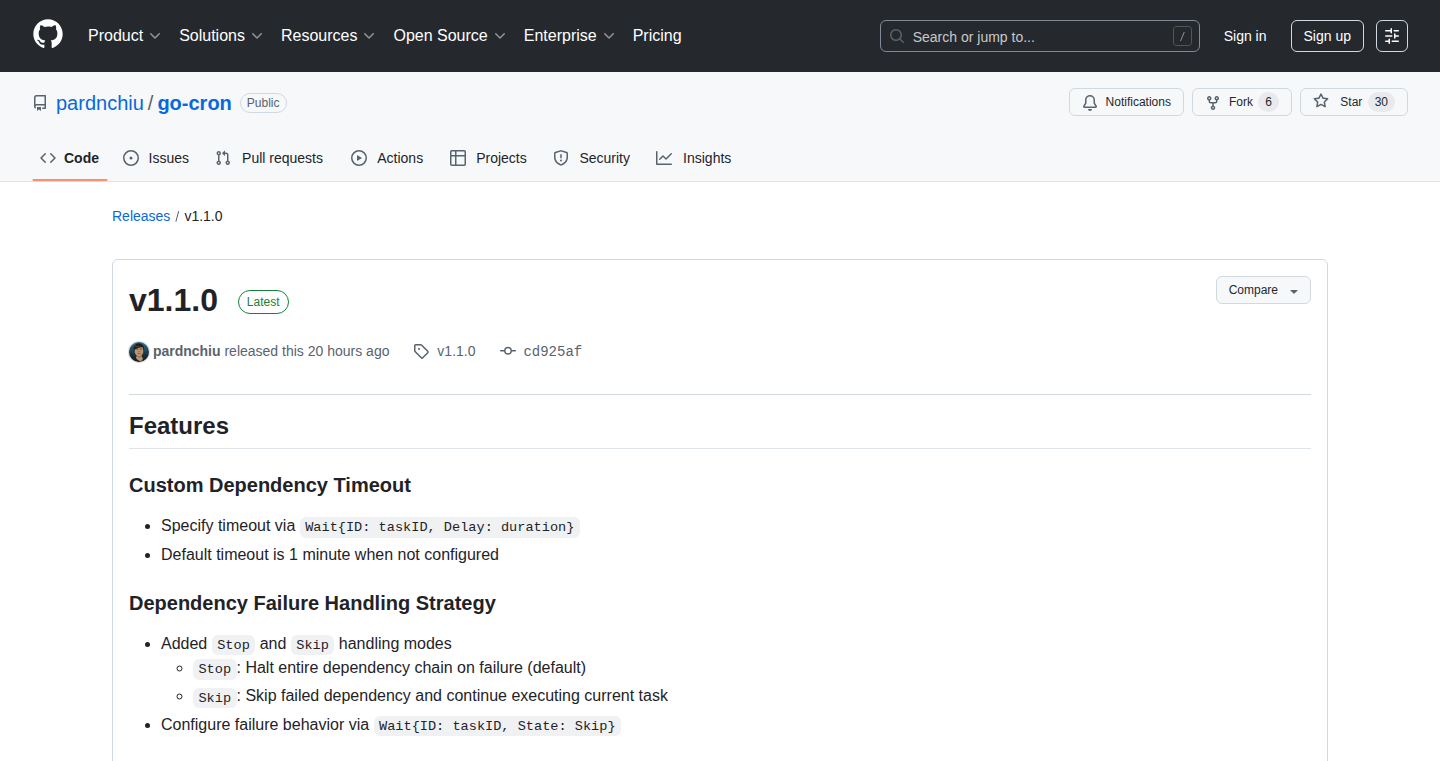
Task: Click the star count 30
Action: pyautogui.click(x=1381, y=102)
